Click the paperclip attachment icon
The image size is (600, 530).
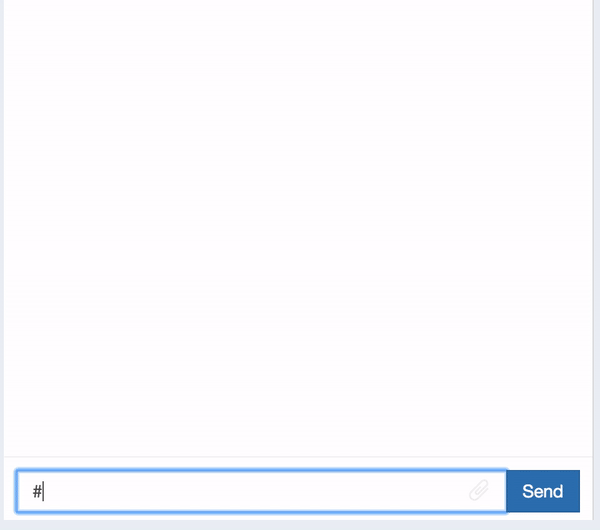479,490
